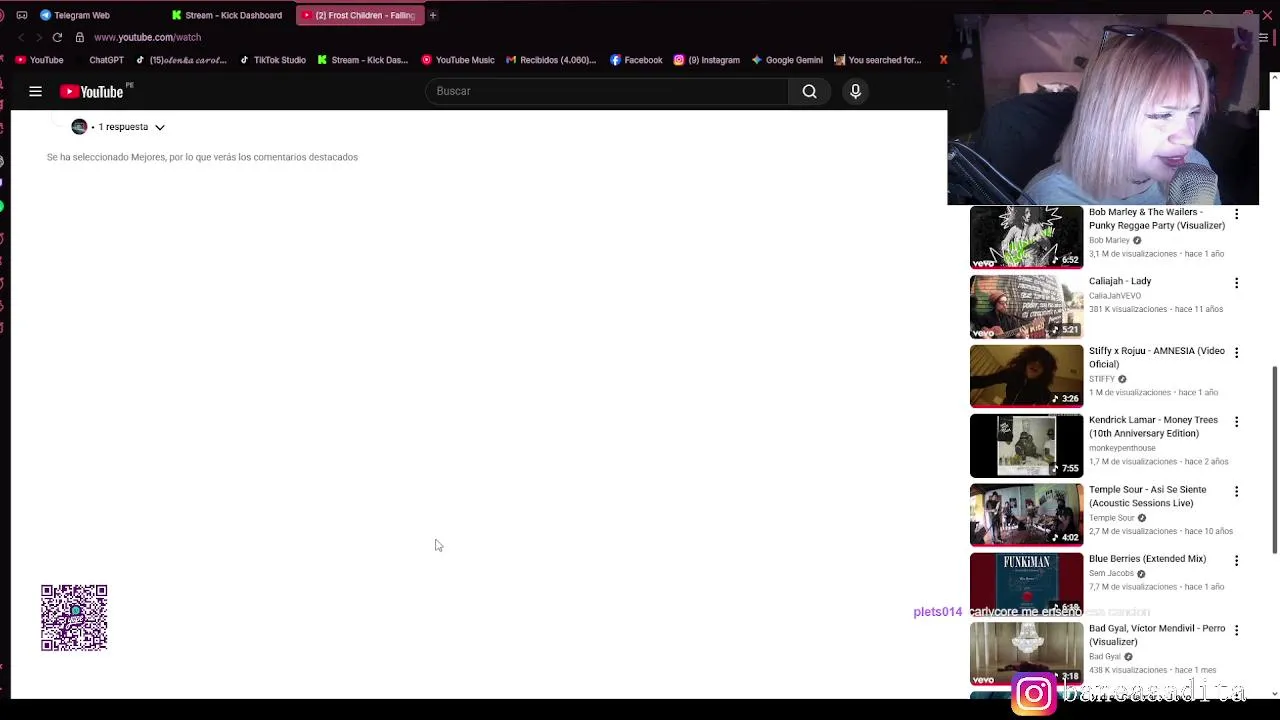Open options for Kendrick Lamar Money Trees
Viewport: 1280px width, 720px height.
pyautogui.click(x=1236, y=422)
